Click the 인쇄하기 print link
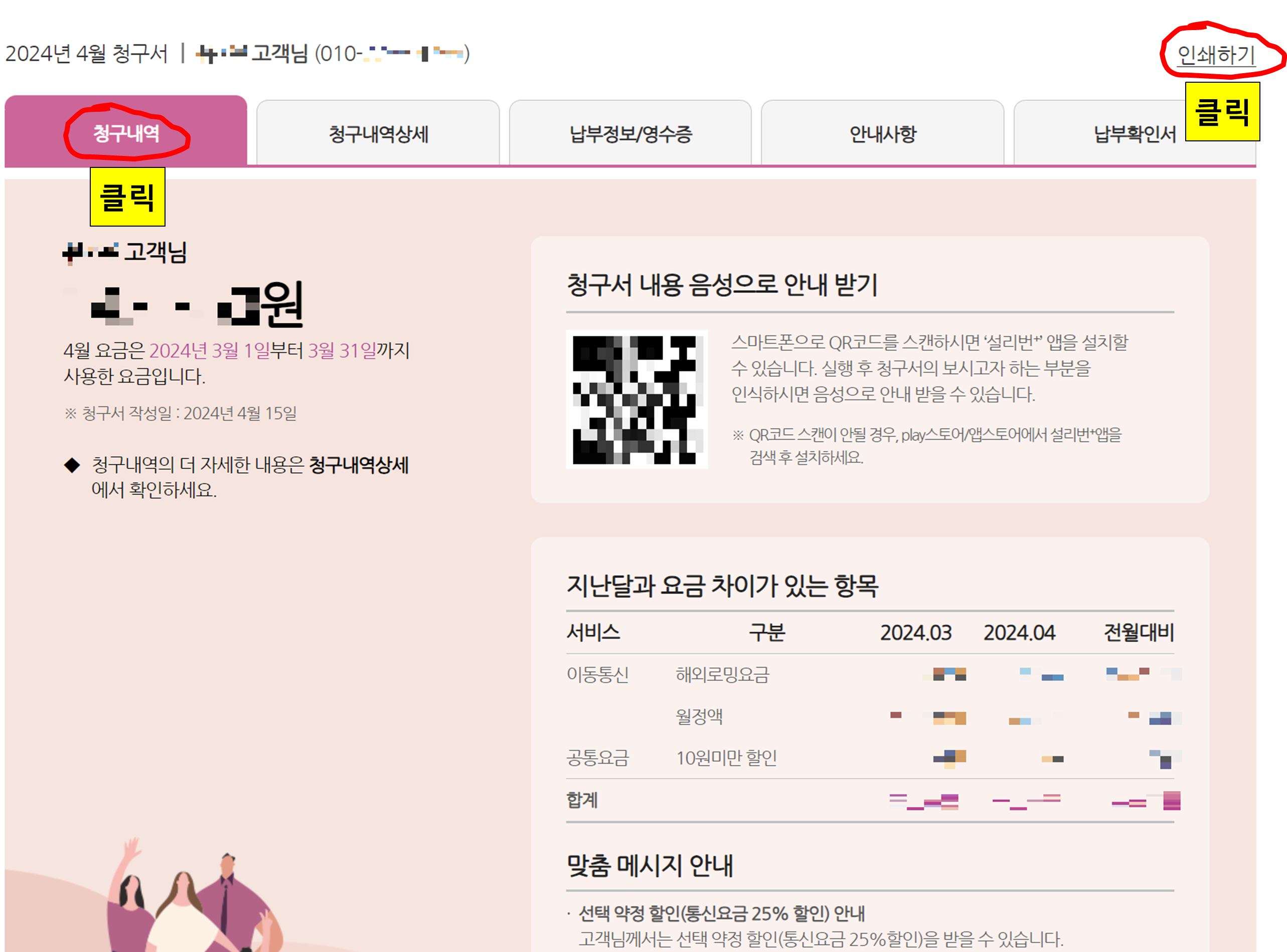 [1215, 55]
